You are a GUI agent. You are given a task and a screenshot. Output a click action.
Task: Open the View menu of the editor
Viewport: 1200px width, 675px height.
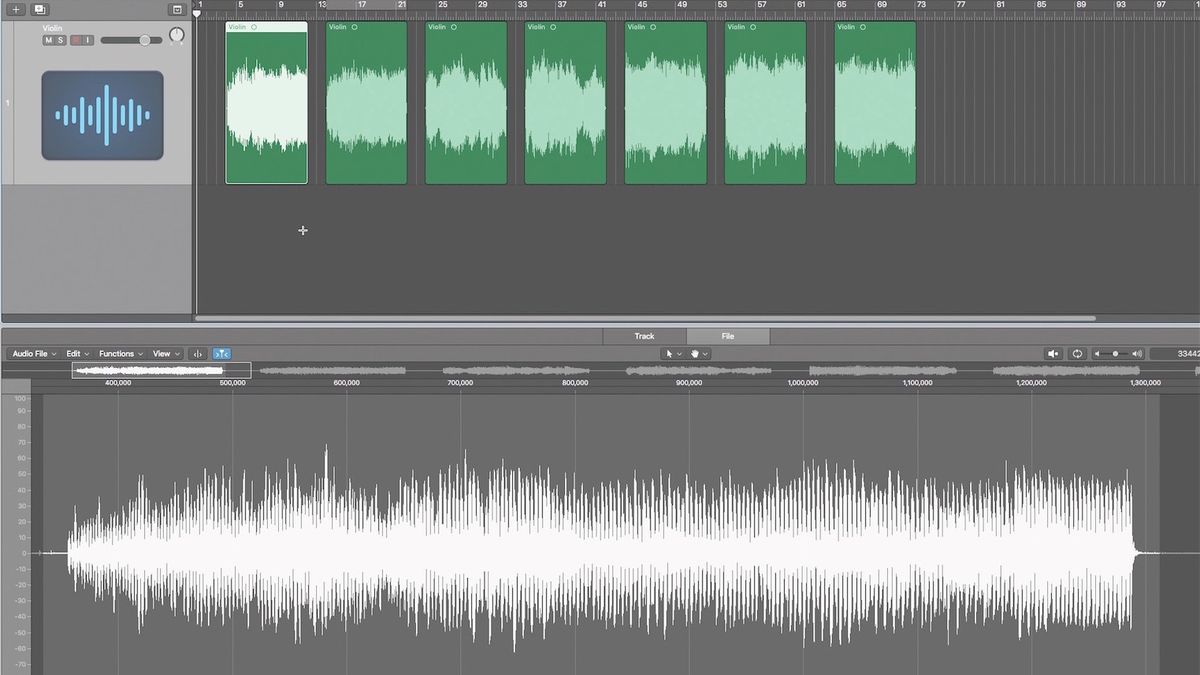(164, 353)
